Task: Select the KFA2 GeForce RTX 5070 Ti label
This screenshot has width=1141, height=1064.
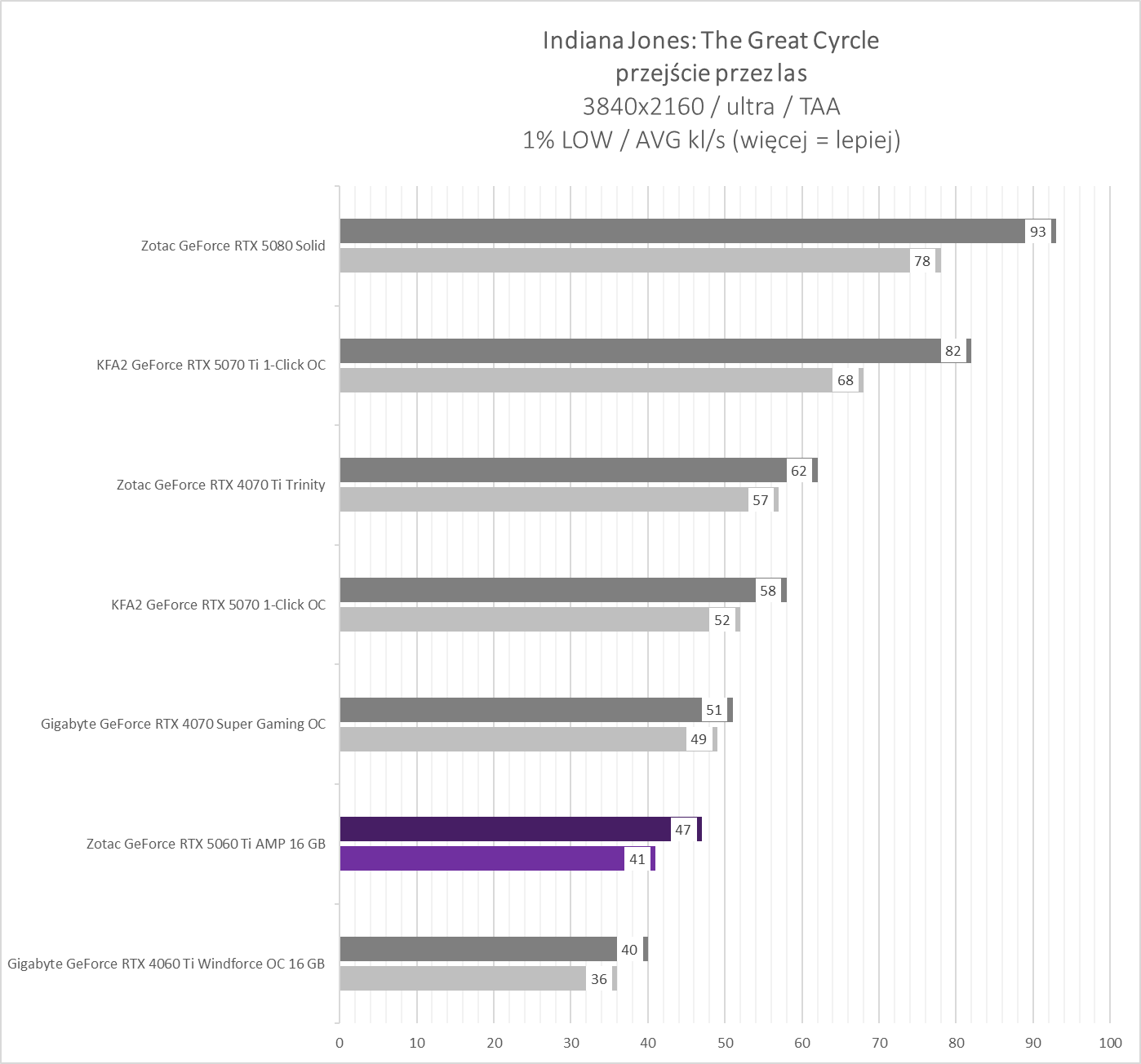Action: pyautogui.click(x=211, y=365)
